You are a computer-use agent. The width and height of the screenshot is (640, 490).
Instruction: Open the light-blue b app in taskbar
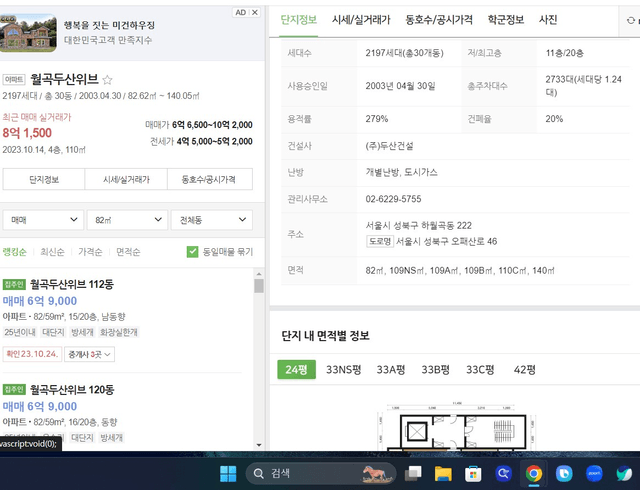tap(564, 474)
